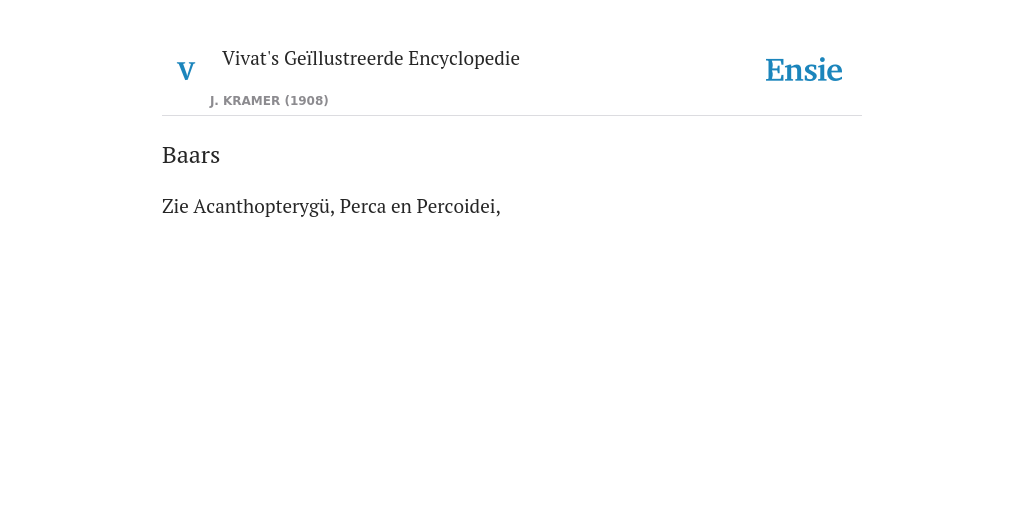Click the word Encyclopedie in the title
The image size is (1024, 512).
point(464,59)
